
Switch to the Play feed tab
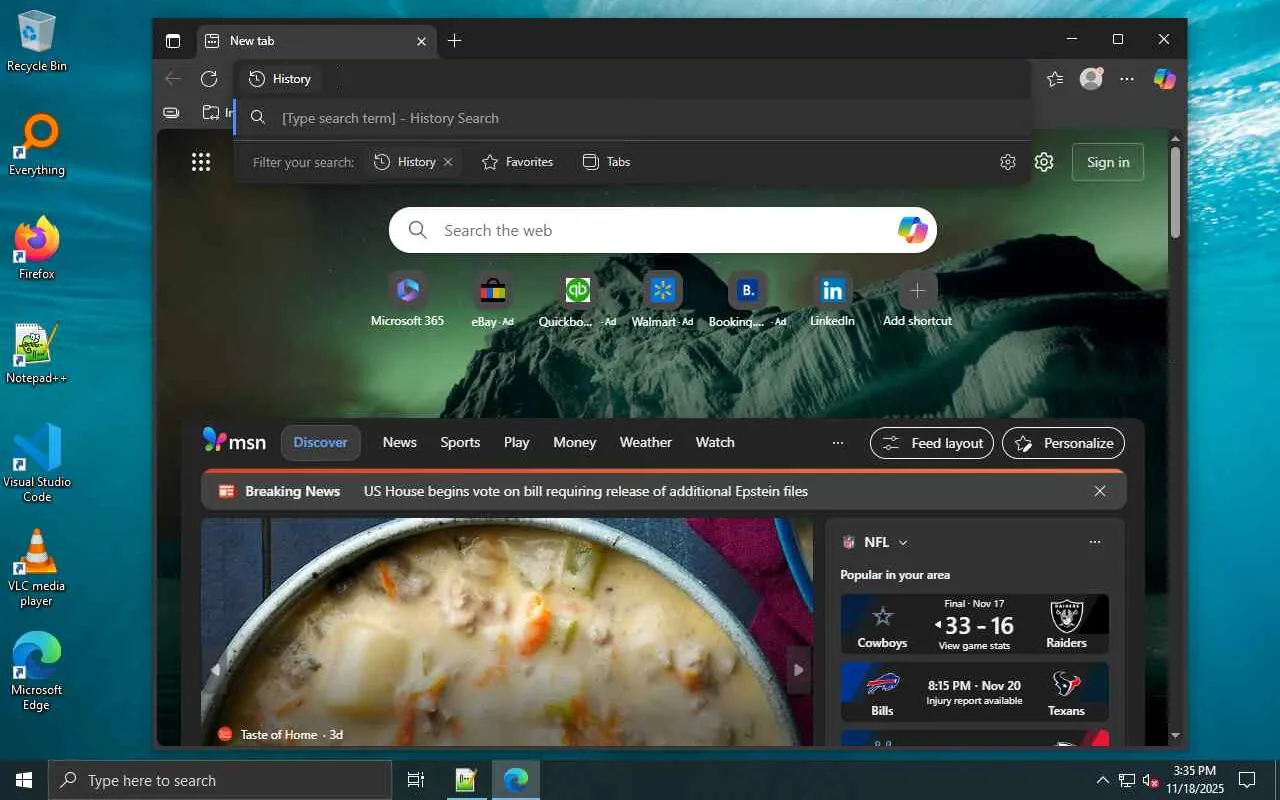[x=516, y=442]
